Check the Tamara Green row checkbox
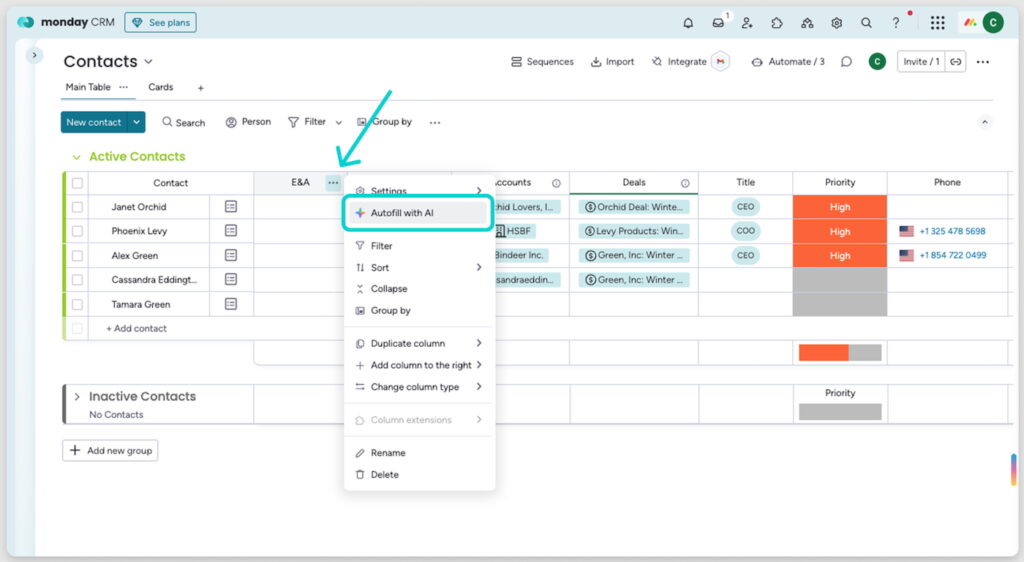The height and width of the screenshot is (562, 1024). click(x=77, y=304)
